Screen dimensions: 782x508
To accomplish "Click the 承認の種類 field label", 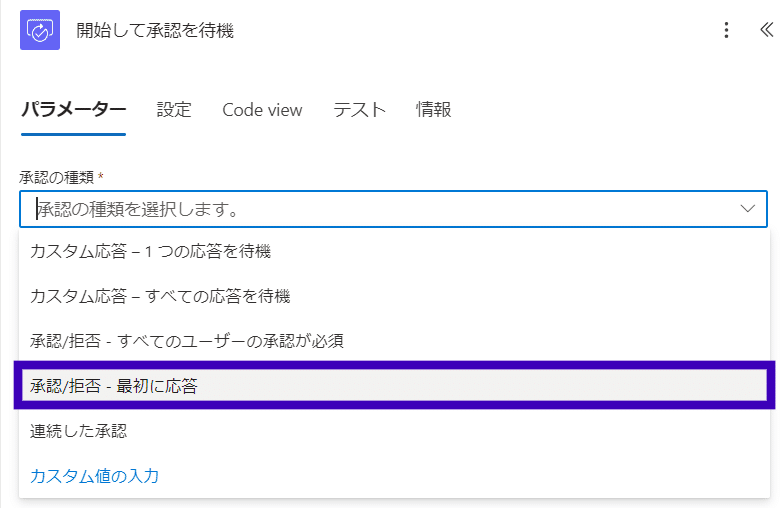I will [56, 177].
